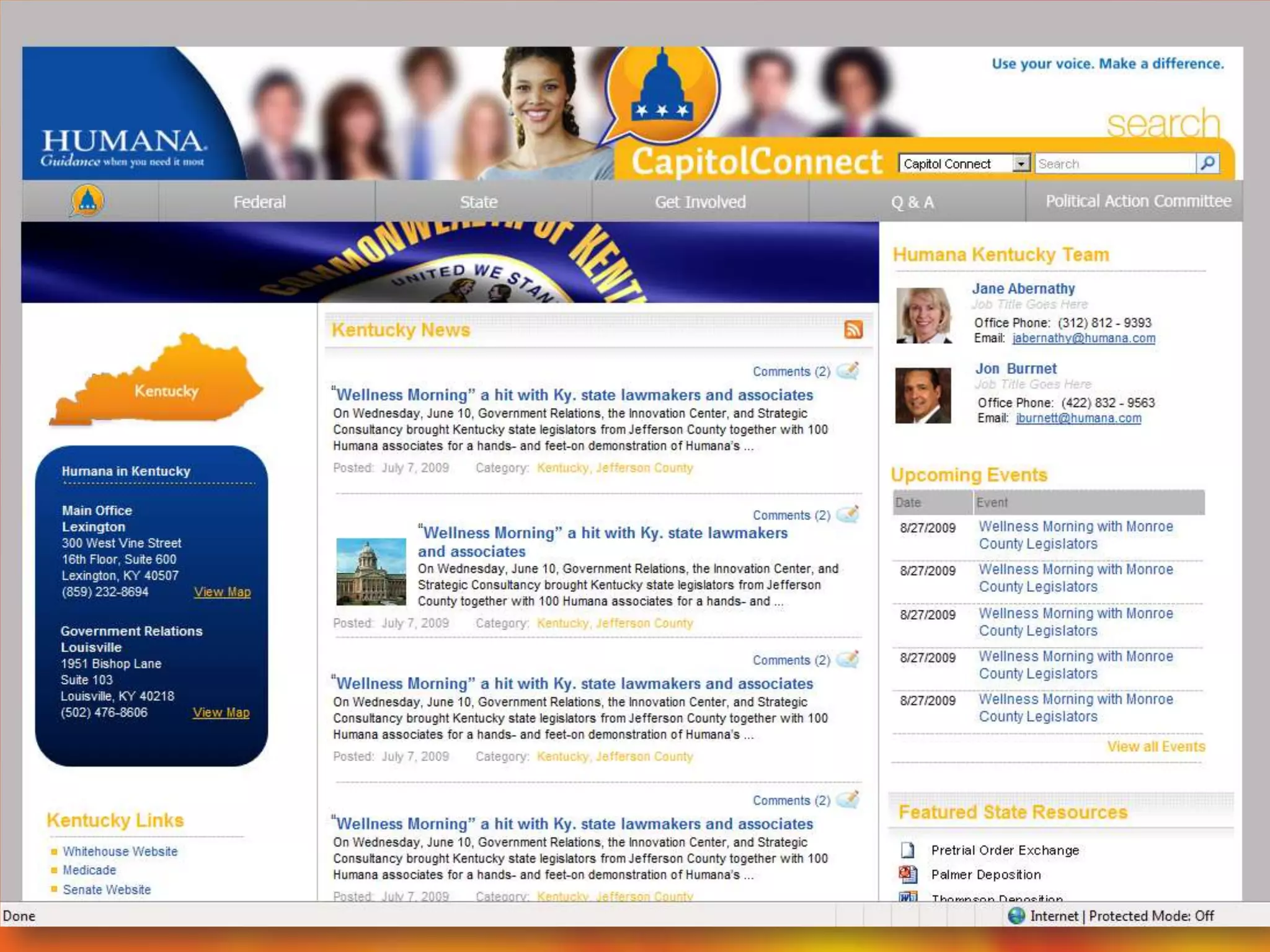Click comment pencil icon on fourth news article
The image size is (1270, 952).
pos(848,800)
